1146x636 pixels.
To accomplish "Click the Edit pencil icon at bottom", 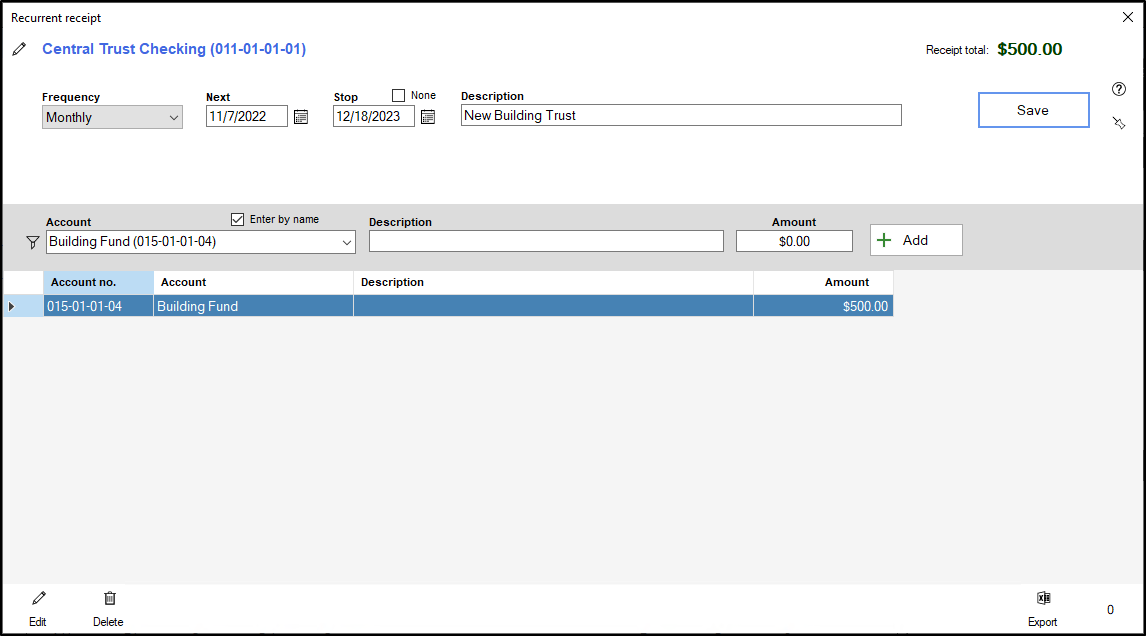I will (38, 599).
